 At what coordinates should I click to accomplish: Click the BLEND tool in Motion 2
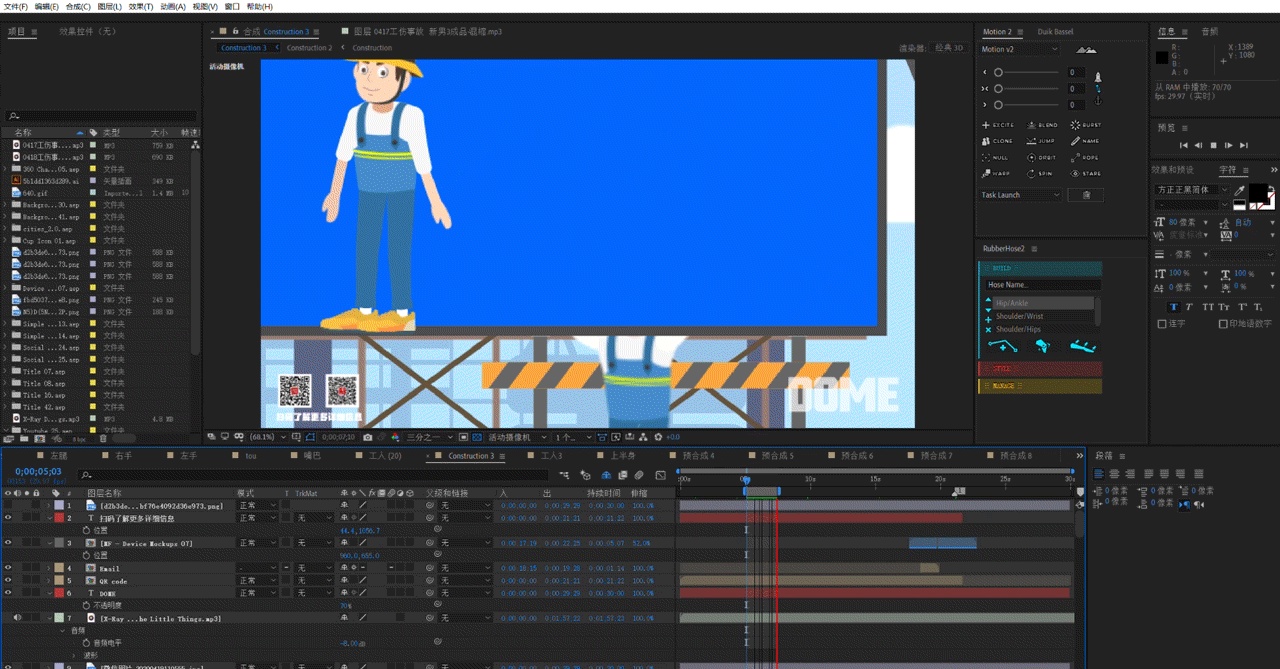click(x=1043, y=125)
